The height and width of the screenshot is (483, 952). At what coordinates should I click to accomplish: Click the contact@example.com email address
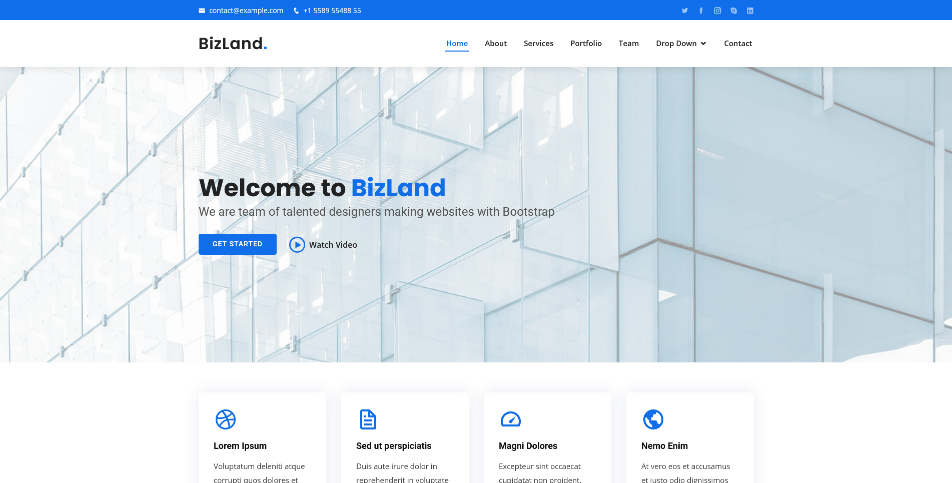pyautogui.click(x=246, y=10)
